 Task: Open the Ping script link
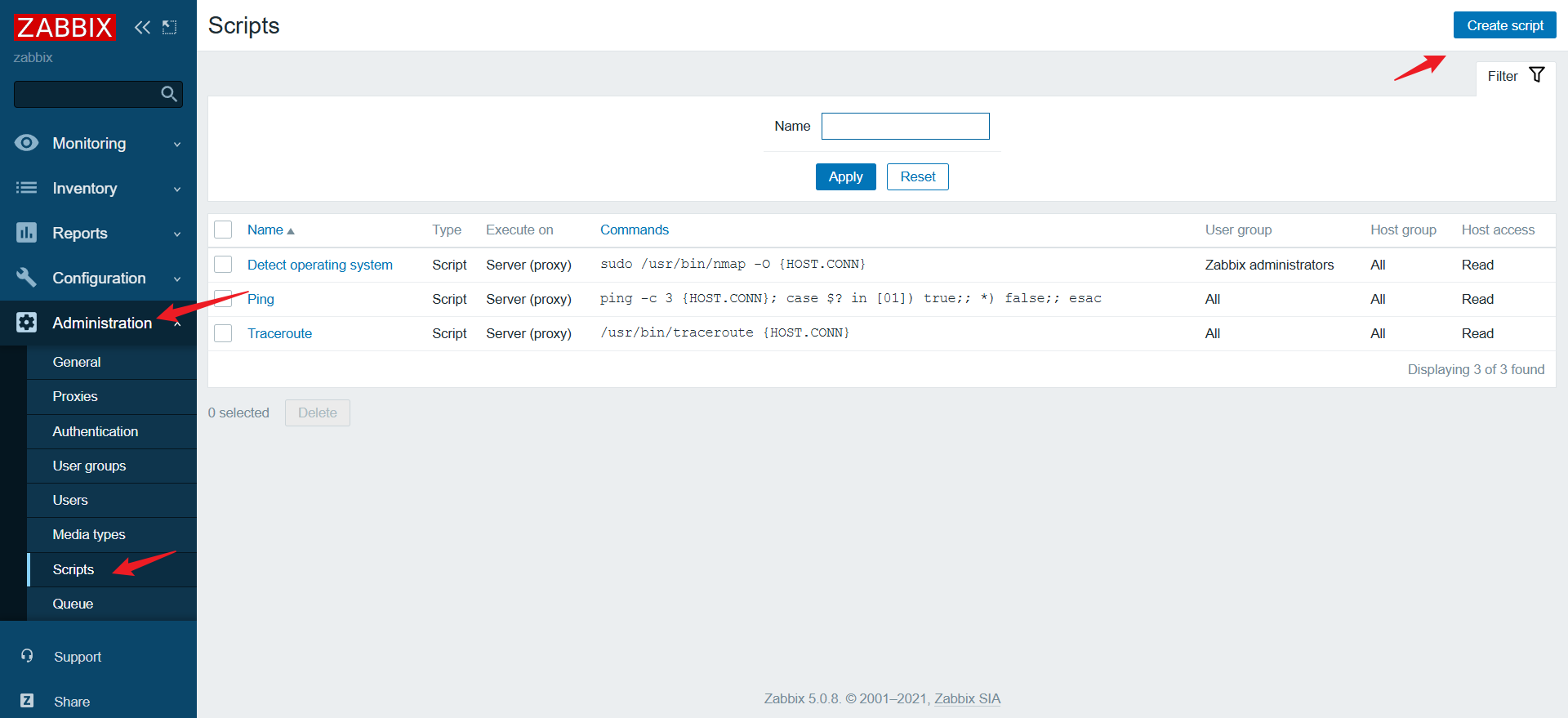click(261, 299)
